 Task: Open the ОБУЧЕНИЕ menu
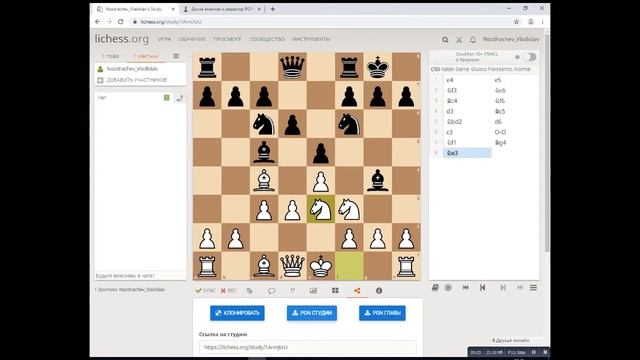192,39
